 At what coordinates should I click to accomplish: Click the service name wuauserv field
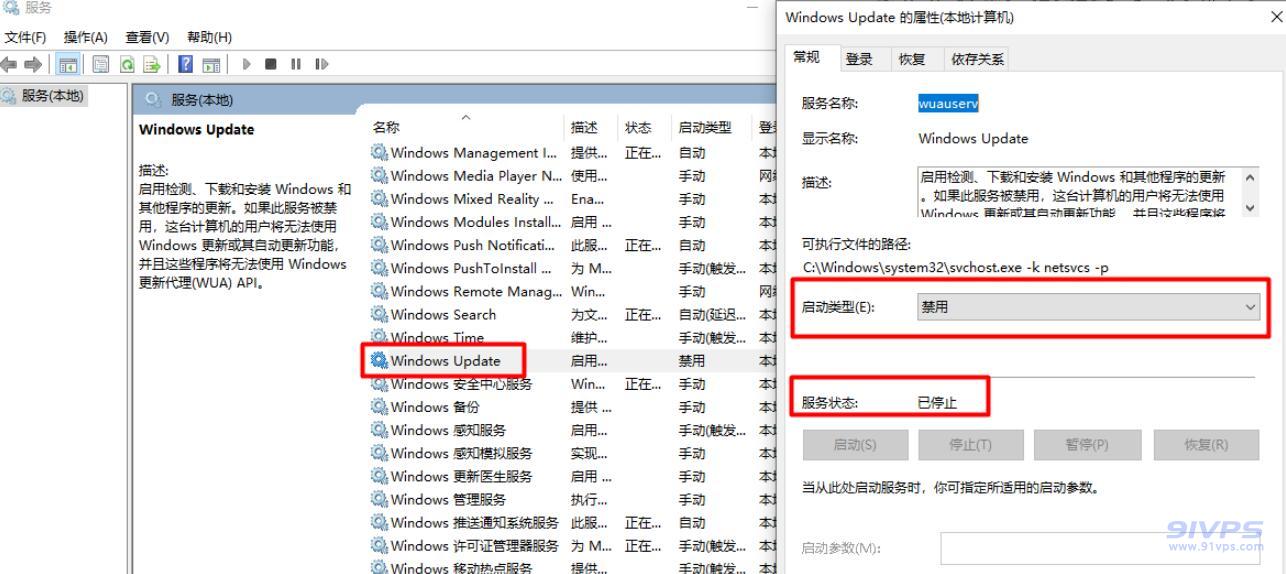(948, 103)
